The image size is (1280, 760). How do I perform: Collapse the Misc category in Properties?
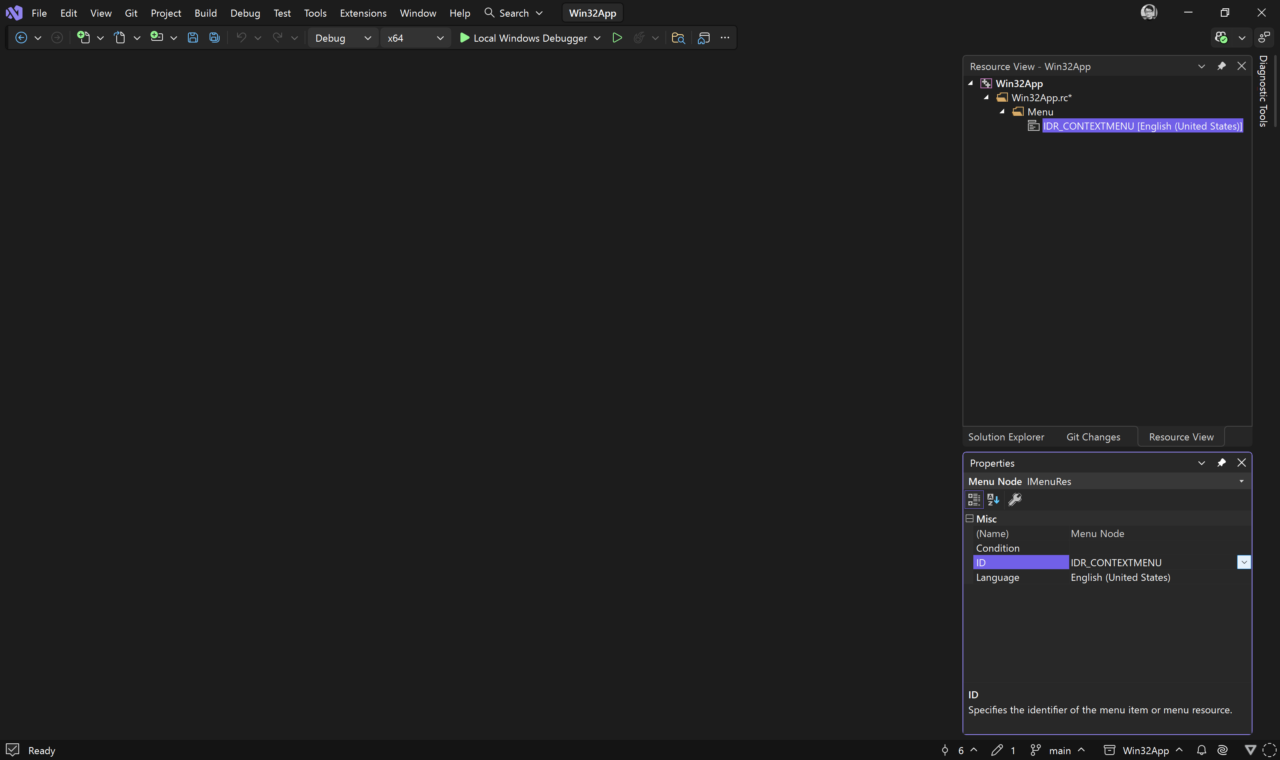tap(969, 519)
